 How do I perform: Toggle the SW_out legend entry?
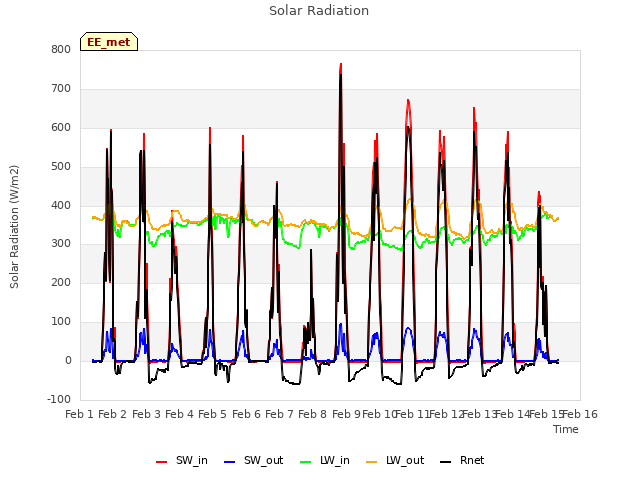253,461
